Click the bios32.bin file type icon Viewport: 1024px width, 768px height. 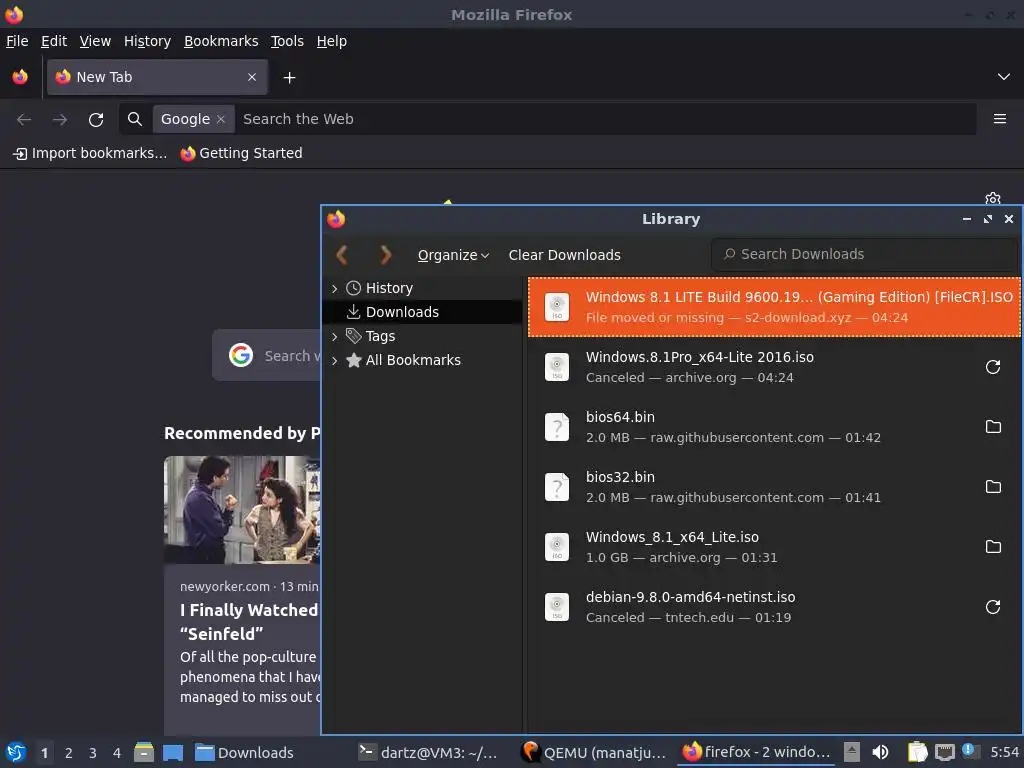coord(557,487)
